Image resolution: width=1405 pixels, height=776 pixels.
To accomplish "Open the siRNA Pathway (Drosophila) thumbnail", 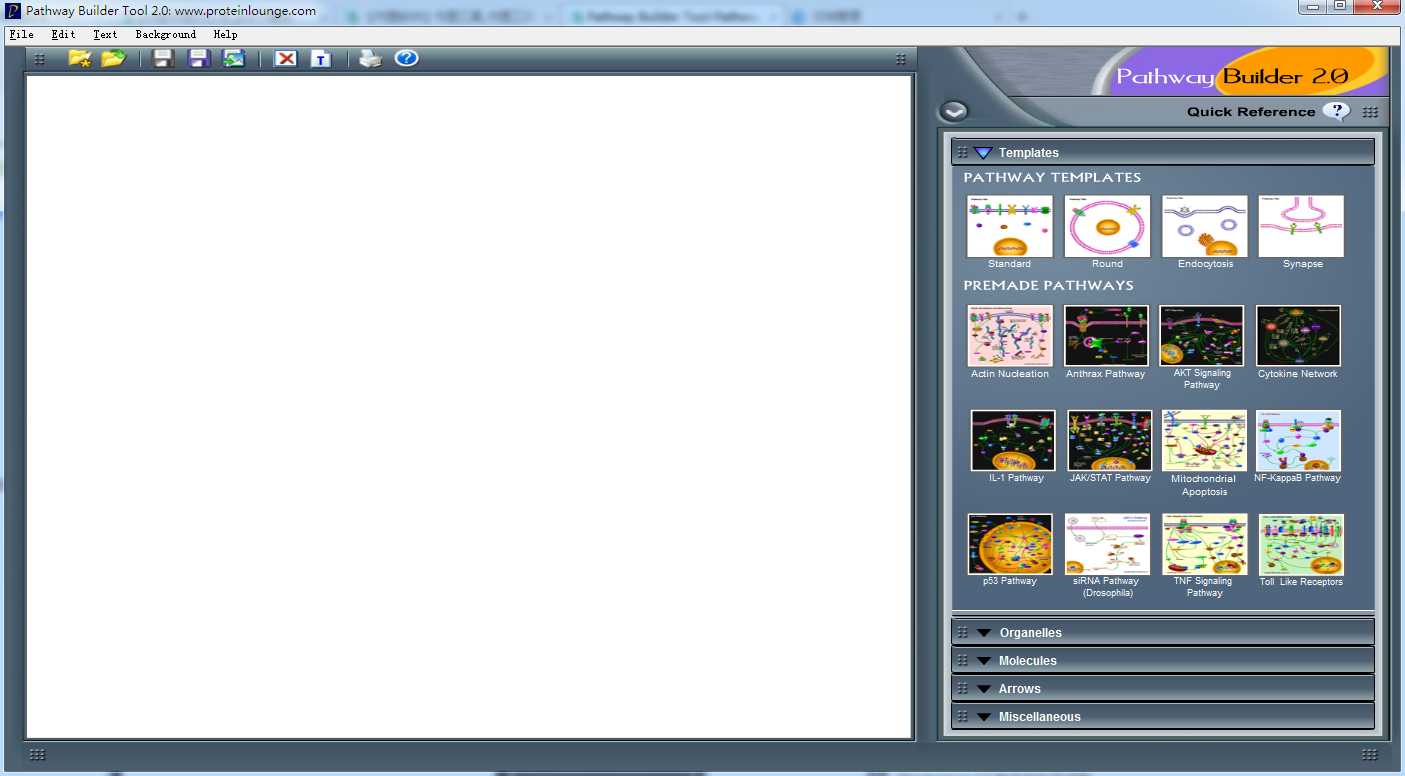I will click(x=1106, y=544).
